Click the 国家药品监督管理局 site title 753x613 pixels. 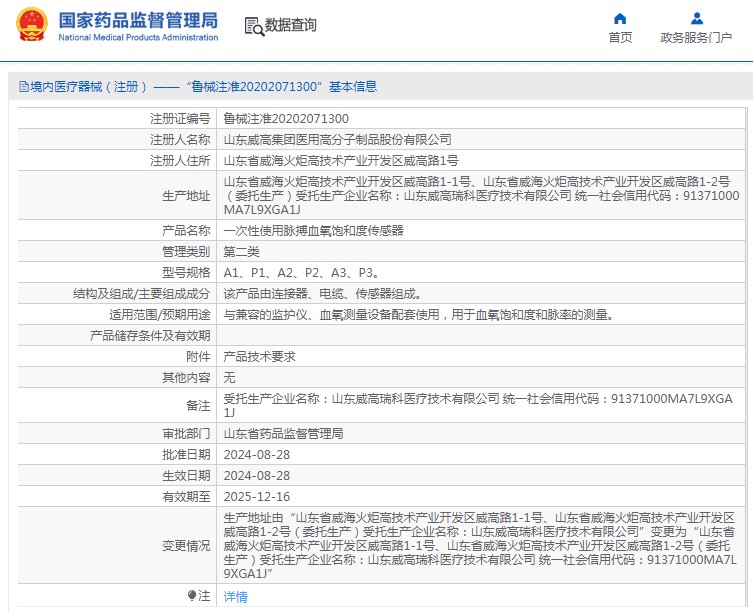tap(138, 20)
